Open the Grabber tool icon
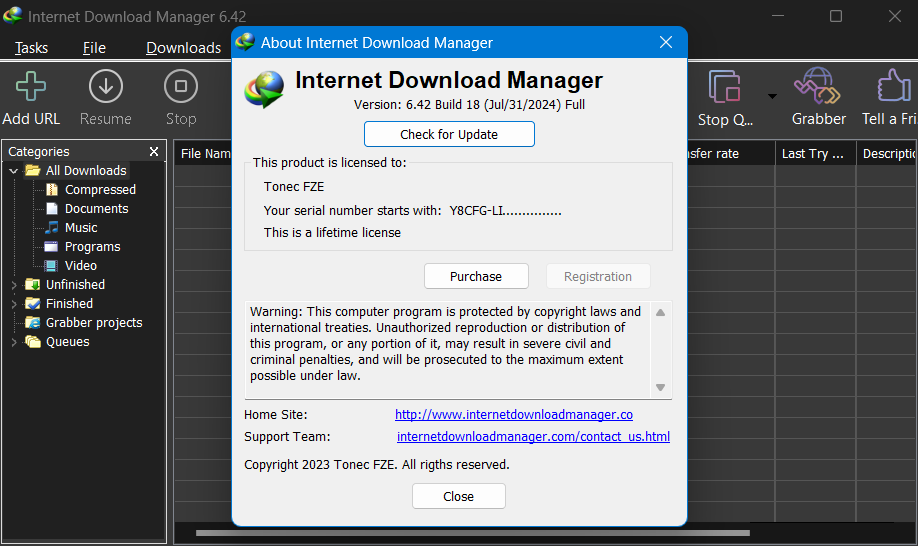Viewport: 918px width, 546px height. tap(817, 86)
